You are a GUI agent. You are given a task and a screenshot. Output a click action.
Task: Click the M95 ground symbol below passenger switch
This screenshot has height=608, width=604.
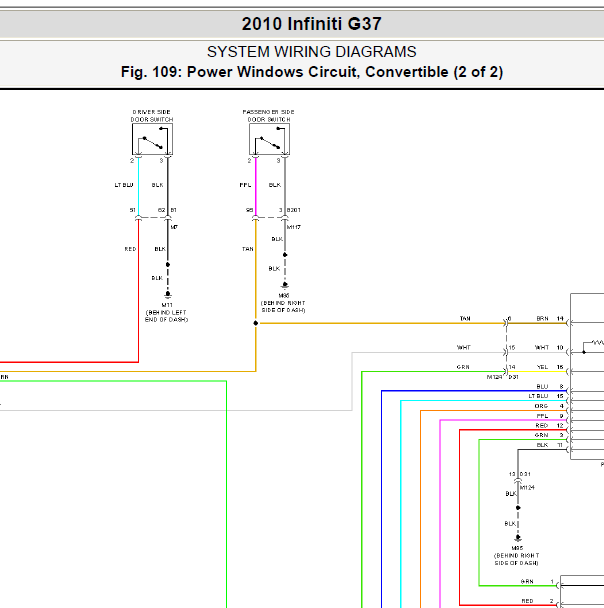285,285
